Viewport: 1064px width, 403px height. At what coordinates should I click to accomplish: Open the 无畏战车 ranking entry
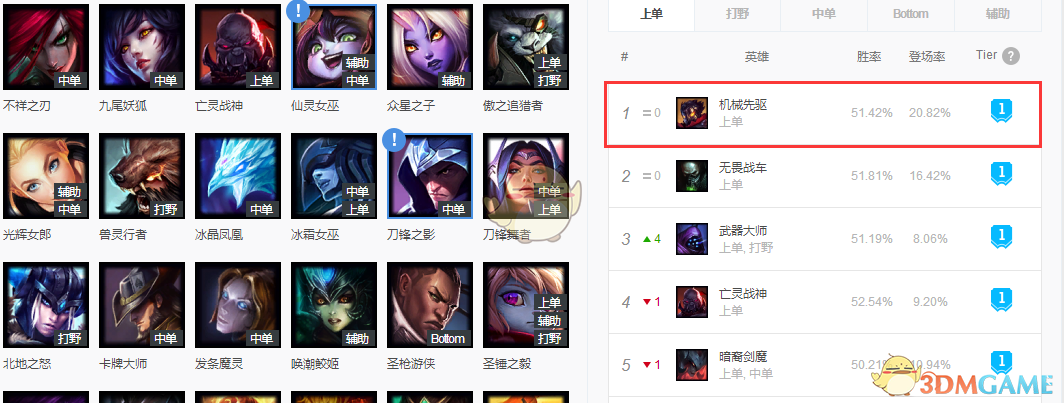point(824,176)
